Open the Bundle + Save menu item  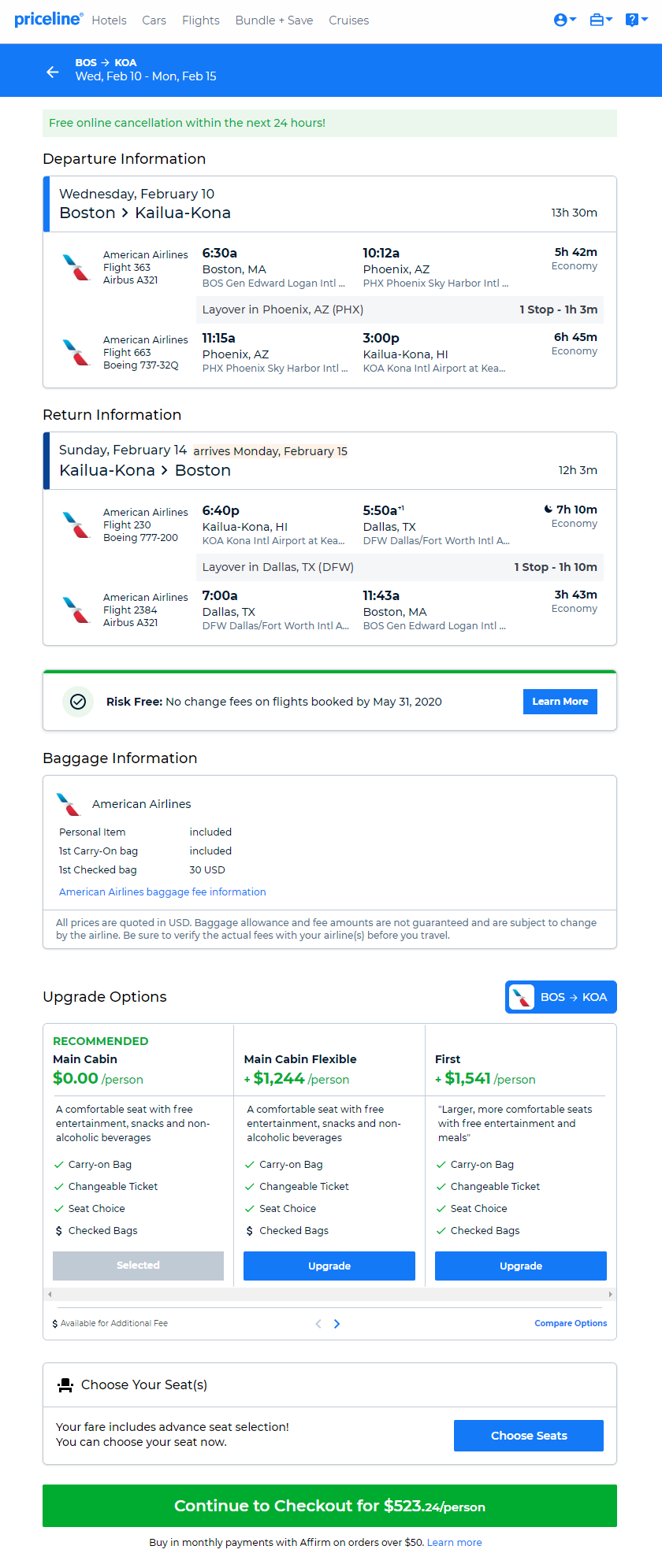point(274,20)
